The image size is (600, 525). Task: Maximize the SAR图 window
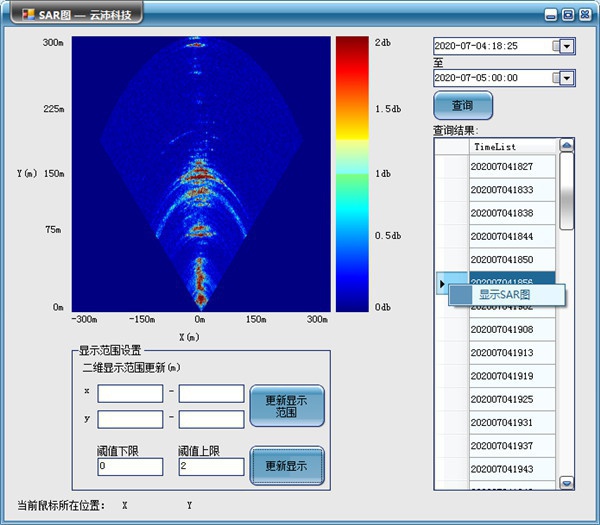click(x=567, y=14)
